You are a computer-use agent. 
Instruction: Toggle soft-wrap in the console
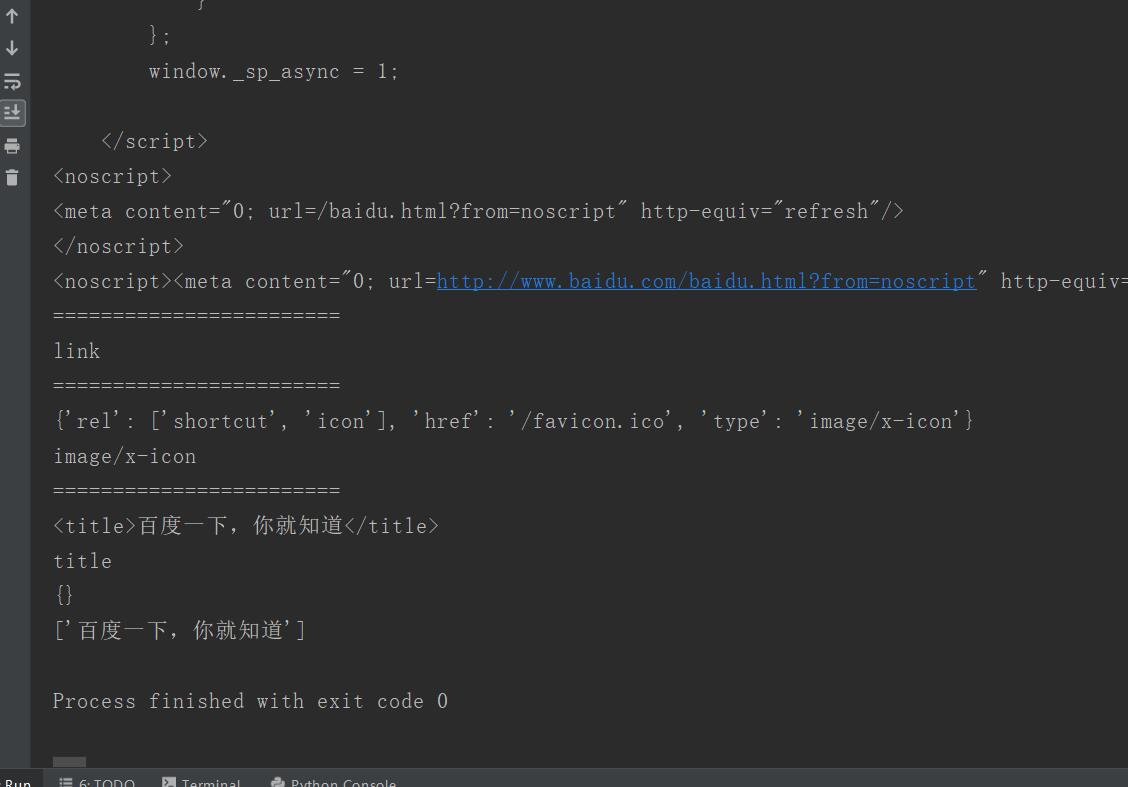(12, 81)
